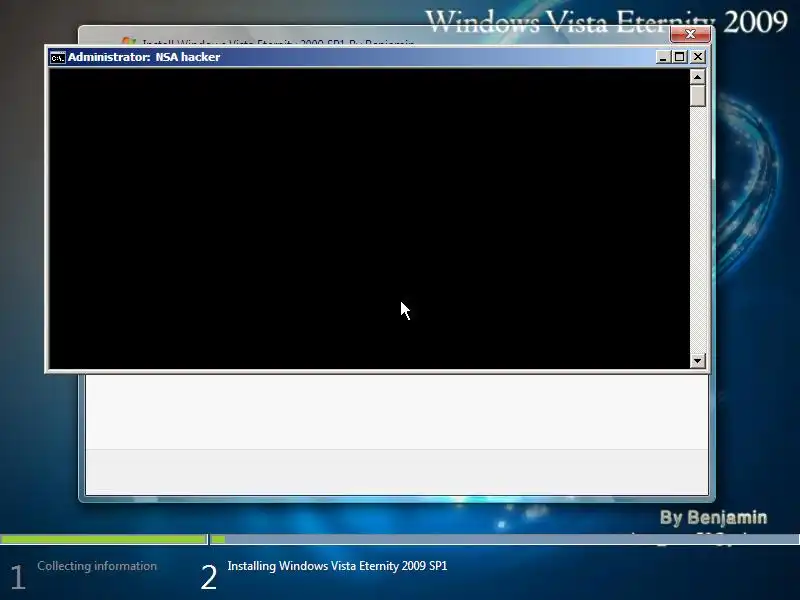Click the Installing Windows Vista Eternity 2009 SP1 label
Viewport: 800px width, 600px height.
point(337,566)
